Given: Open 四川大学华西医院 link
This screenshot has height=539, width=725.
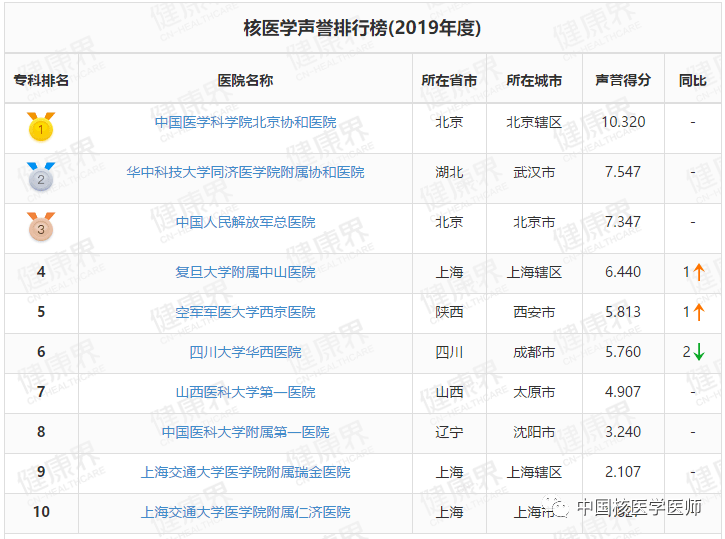Looking at the screenshot, I should tap(246, 352).
